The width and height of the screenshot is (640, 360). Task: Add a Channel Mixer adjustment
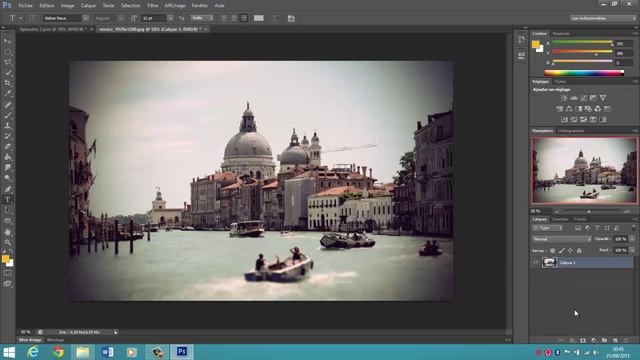coord(598,109)
